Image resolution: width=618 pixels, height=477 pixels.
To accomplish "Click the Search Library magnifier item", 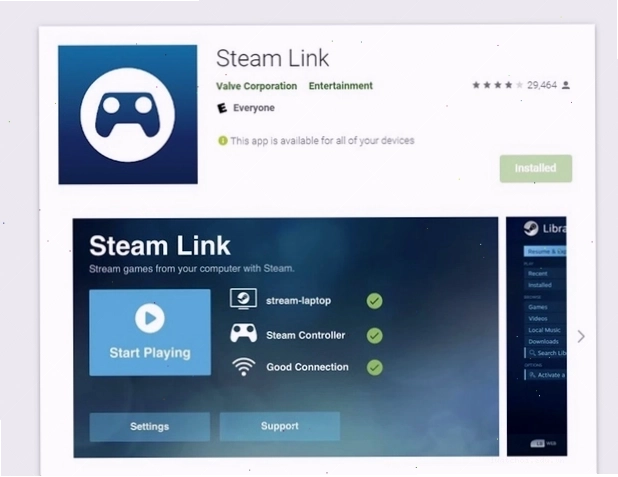I will 545,353.
